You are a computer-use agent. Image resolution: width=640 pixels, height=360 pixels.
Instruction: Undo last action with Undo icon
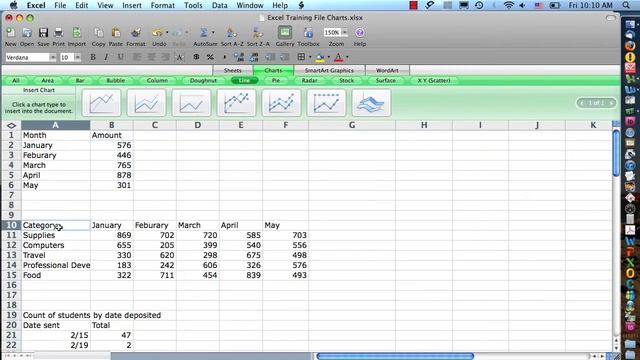click(x=157, y=33)
